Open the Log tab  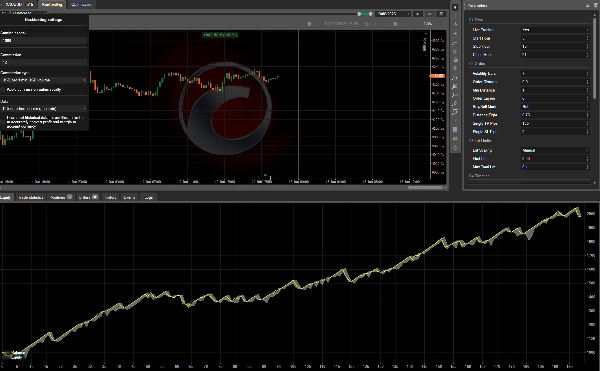[x=148, y=197]
